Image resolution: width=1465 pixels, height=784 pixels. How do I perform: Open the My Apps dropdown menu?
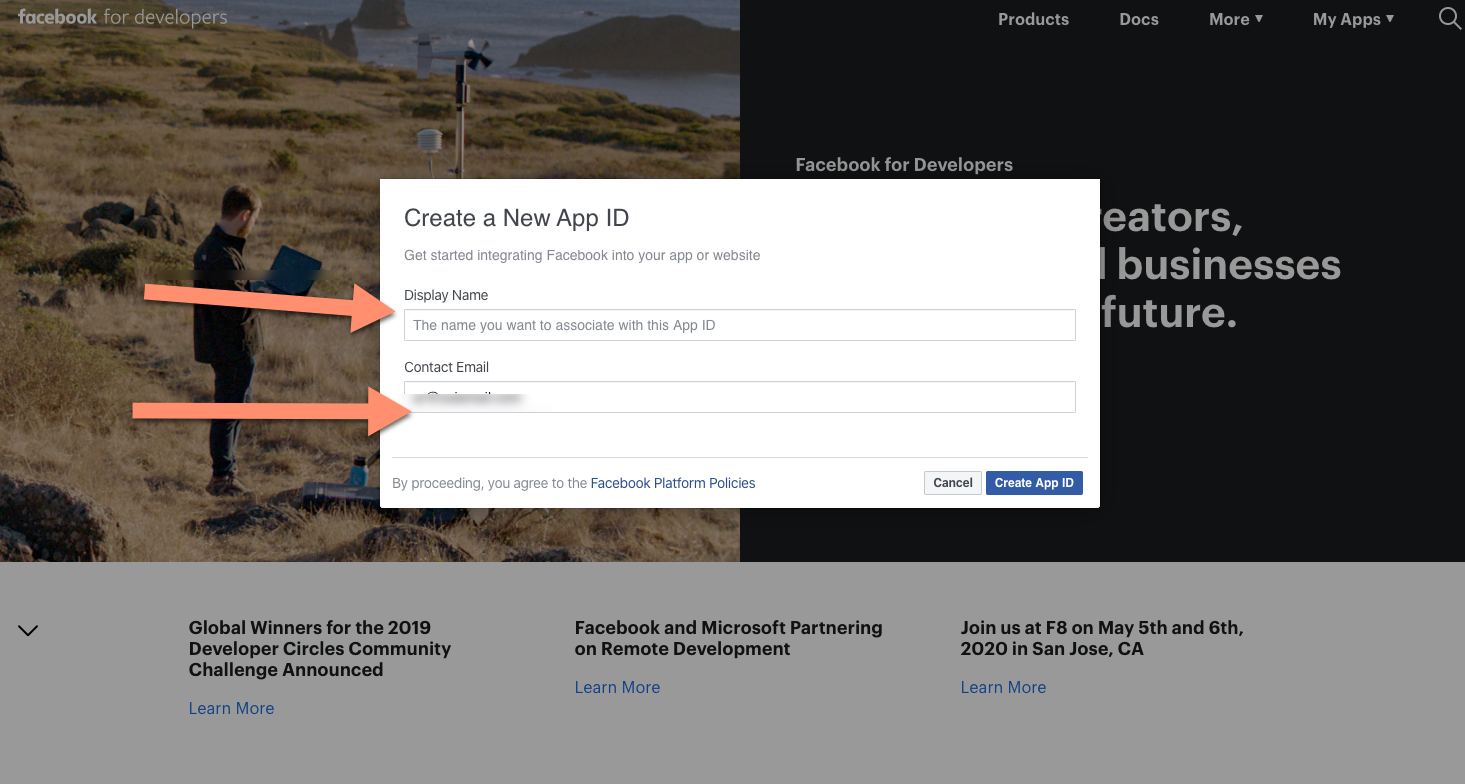(1353, 19)
